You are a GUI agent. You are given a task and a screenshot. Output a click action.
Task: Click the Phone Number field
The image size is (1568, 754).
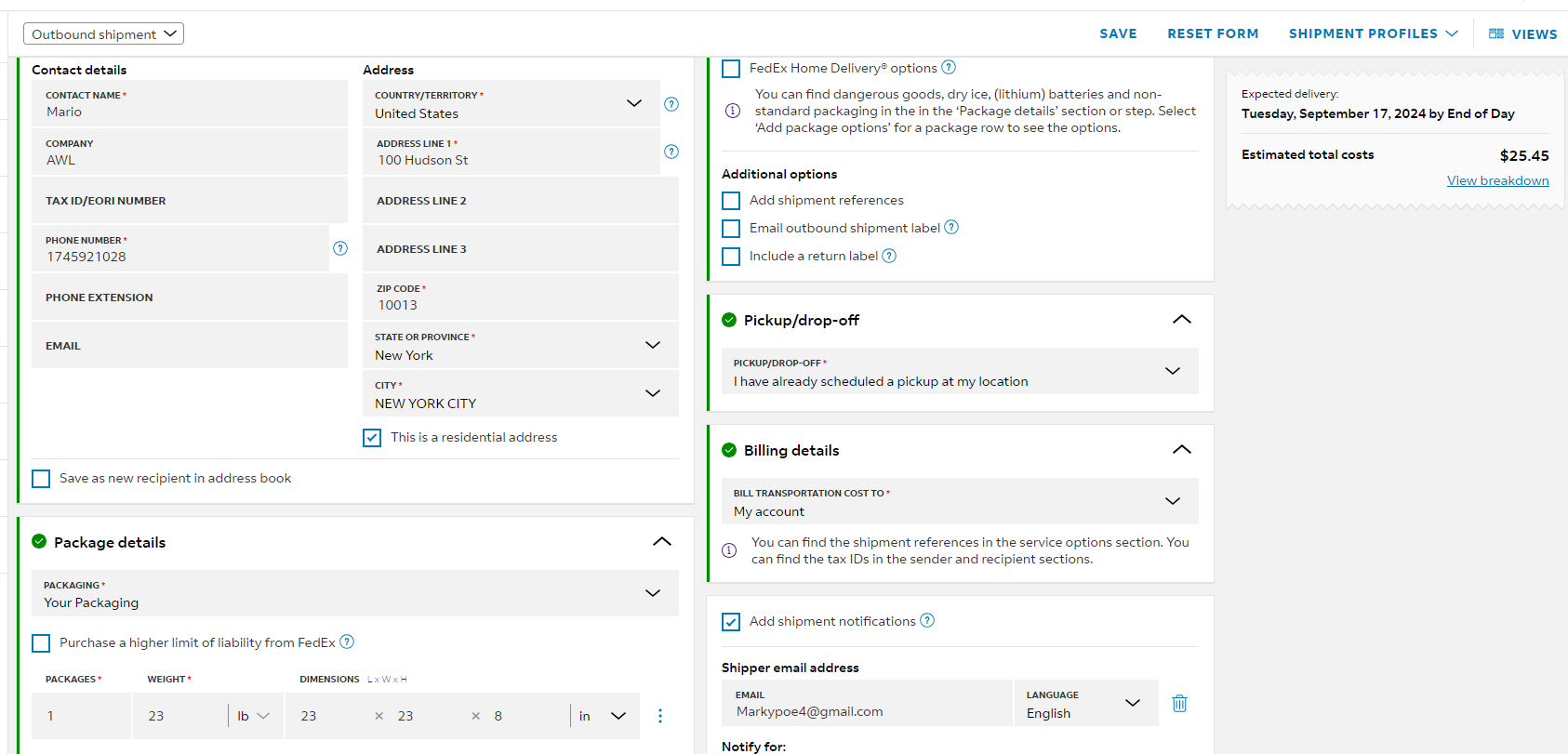click(x=180, y=248)
